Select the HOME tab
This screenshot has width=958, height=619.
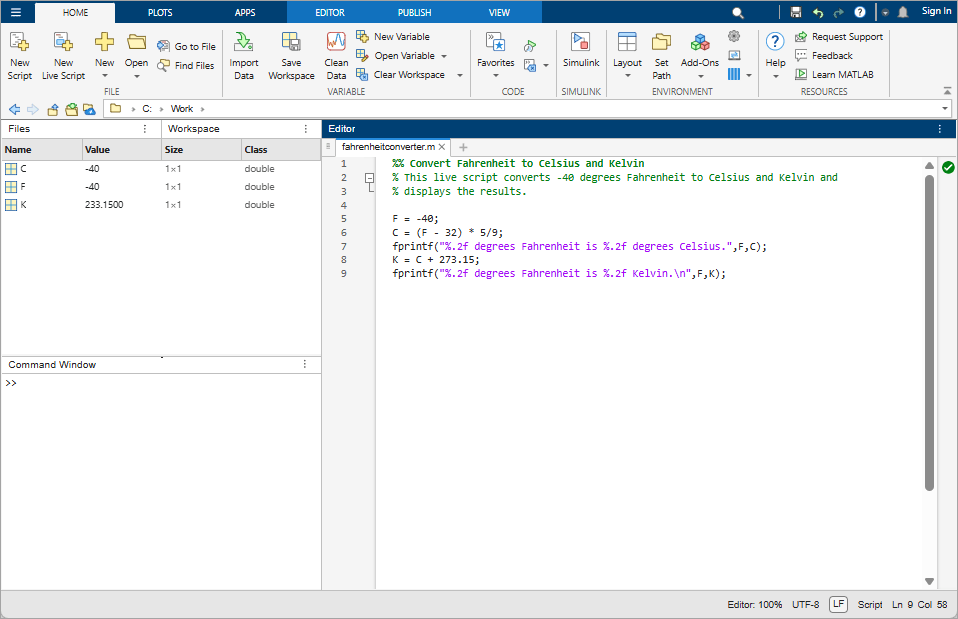pyautogui.click(x=75, y=12)
